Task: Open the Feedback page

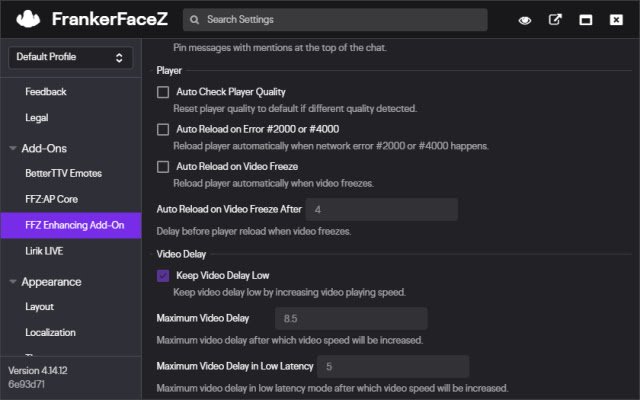Action: click(x=46, y=91)
